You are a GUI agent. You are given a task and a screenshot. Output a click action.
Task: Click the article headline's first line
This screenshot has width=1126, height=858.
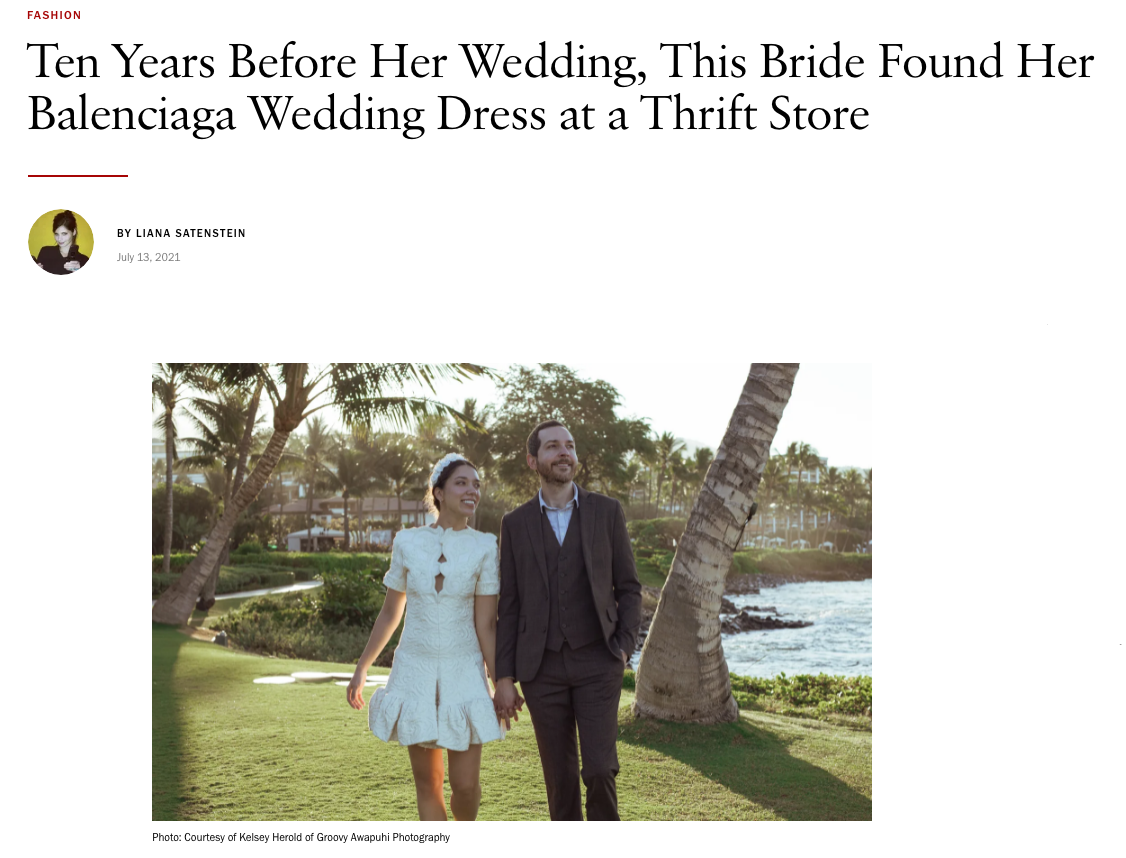(560, 62)
